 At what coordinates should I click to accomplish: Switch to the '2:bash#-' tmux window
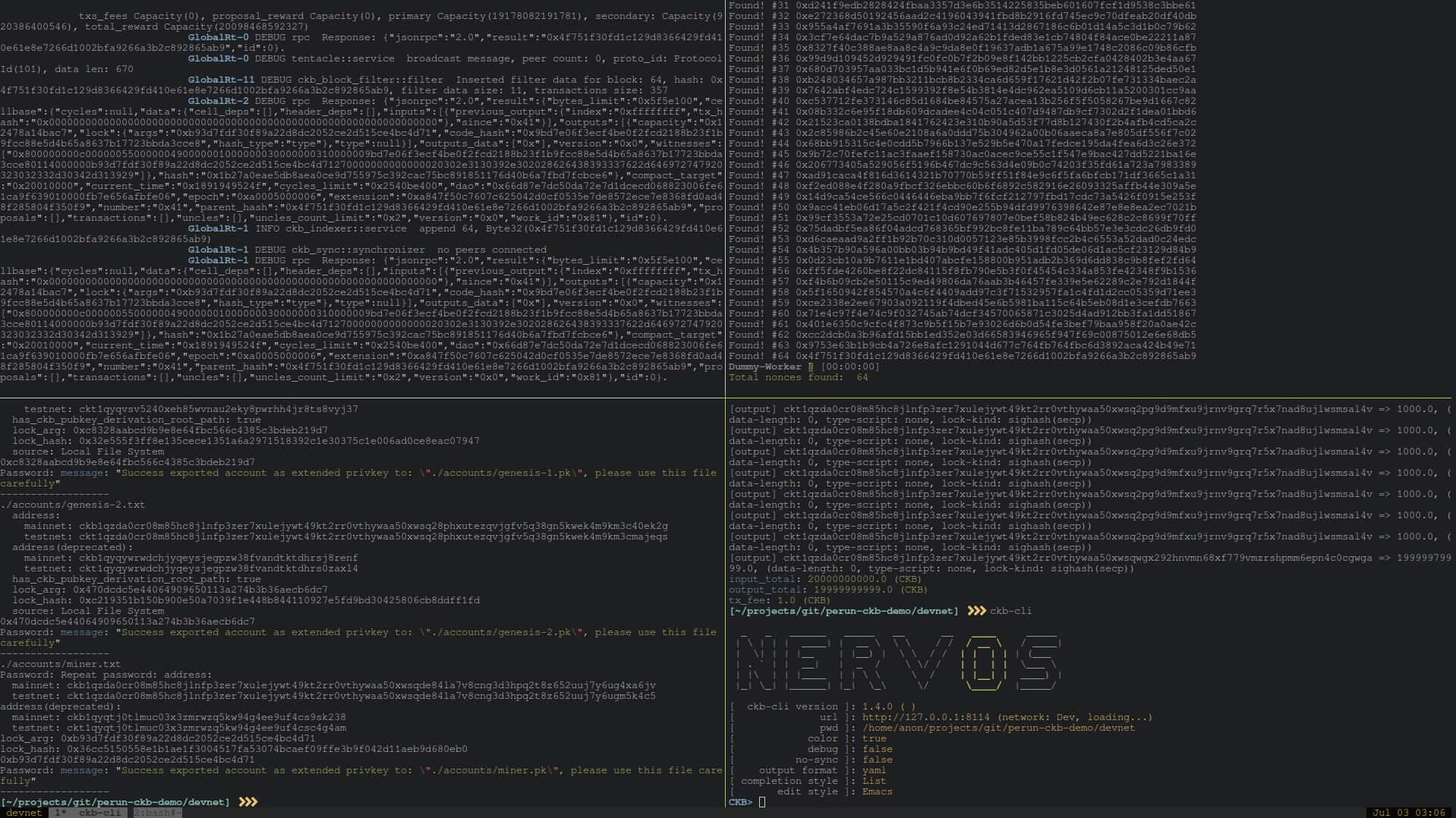[x=158, y=813]
